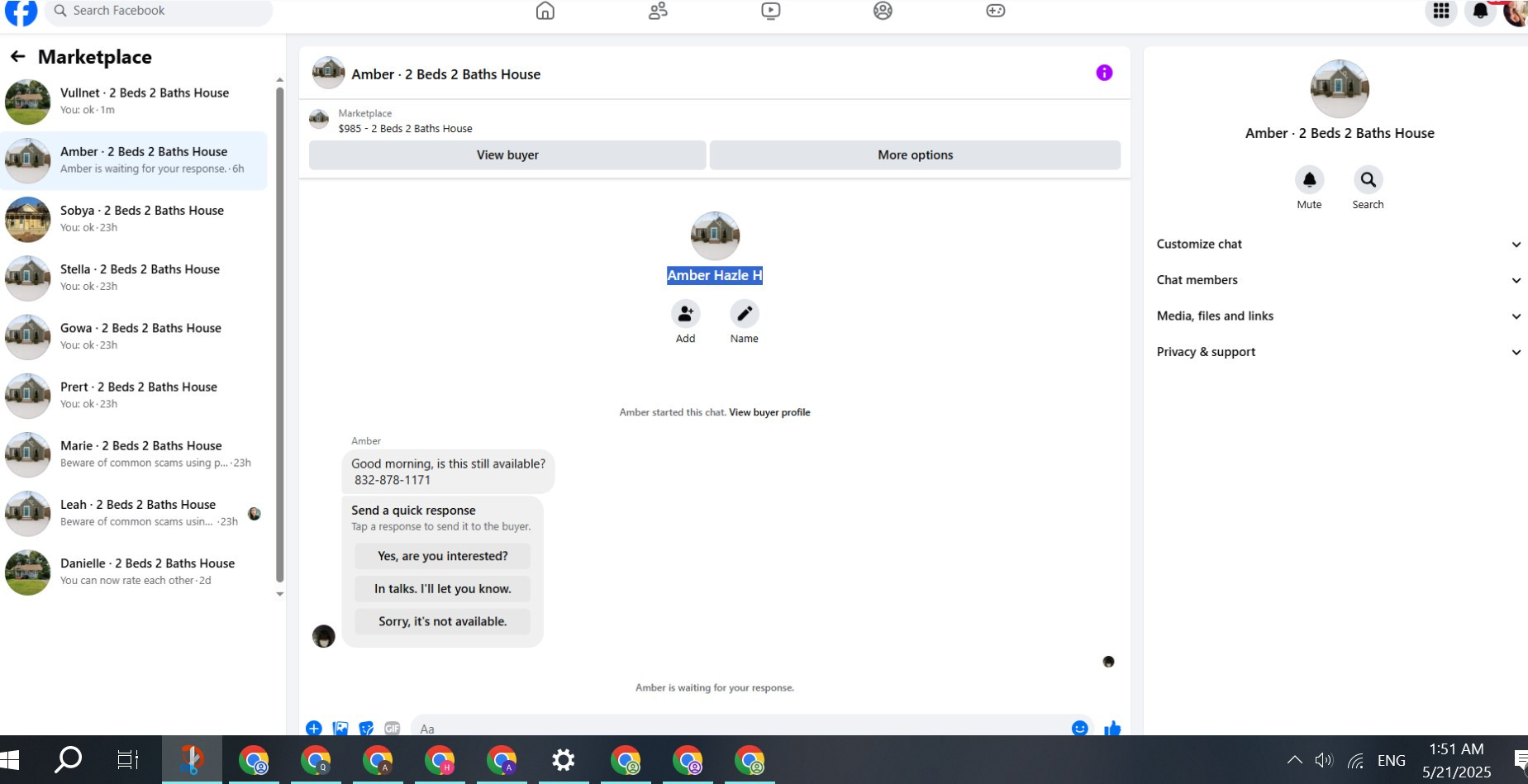Open Danielle's conversation
Viewport: 1528px width, 784px height.
coord(134,572)
